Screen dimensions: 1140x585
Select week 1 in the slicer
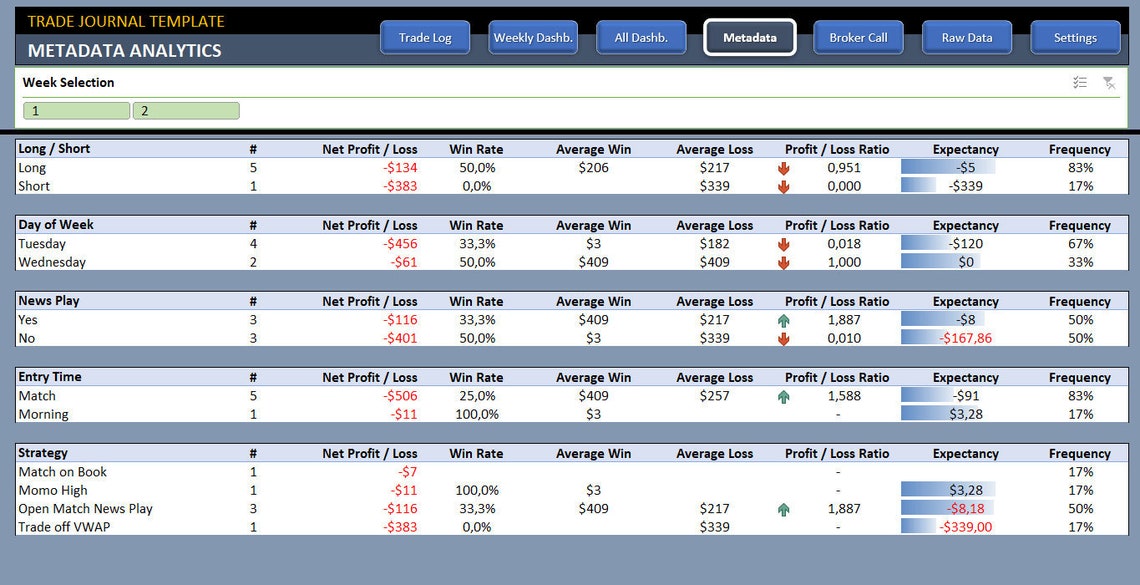75,110
